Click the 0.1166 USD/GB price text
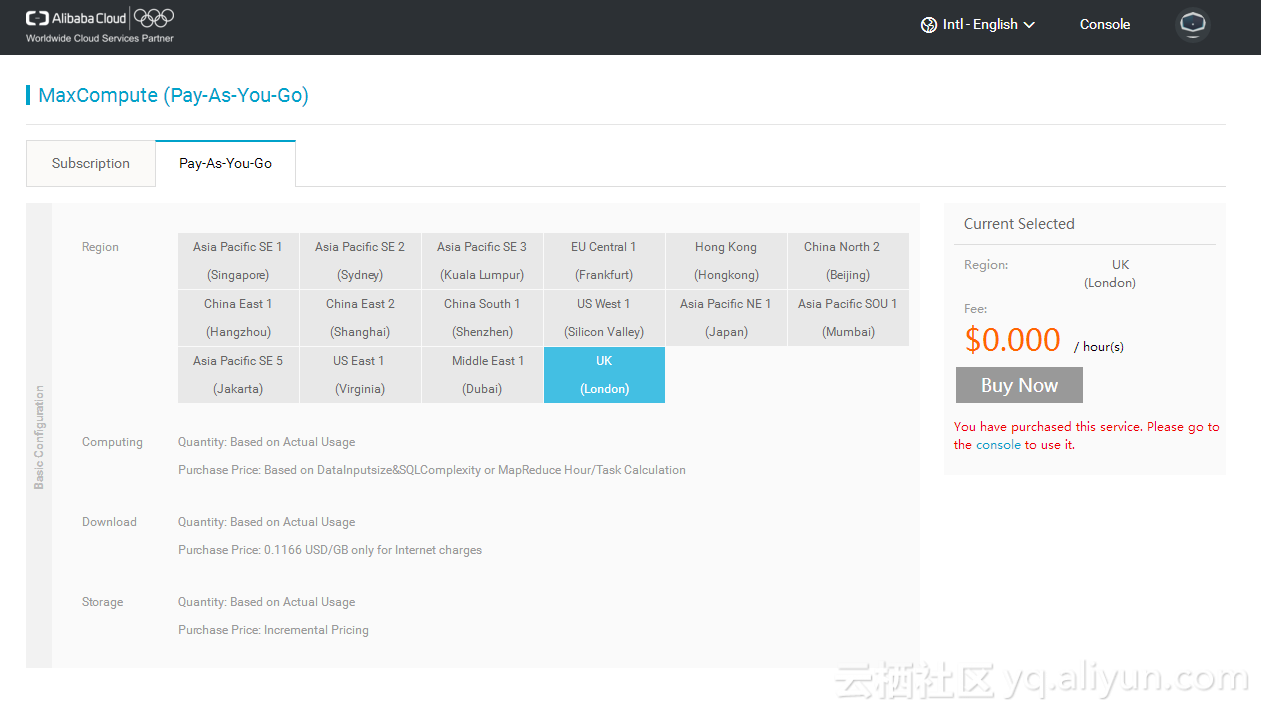The height and width of the screenshot is (710, 1261). (x=330, y=550)
